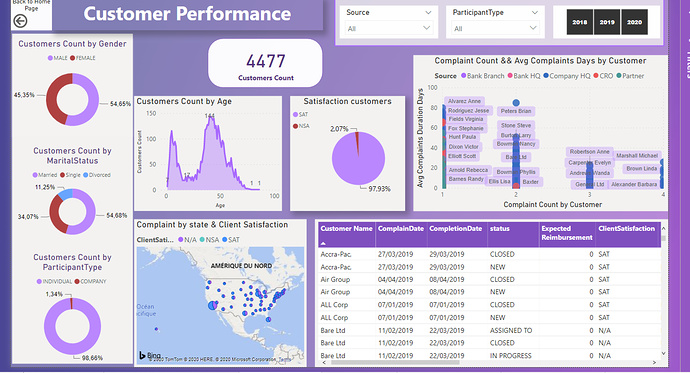Click the 144 peak label in age chart
The image size is (690, 373).
coord(209,116)
